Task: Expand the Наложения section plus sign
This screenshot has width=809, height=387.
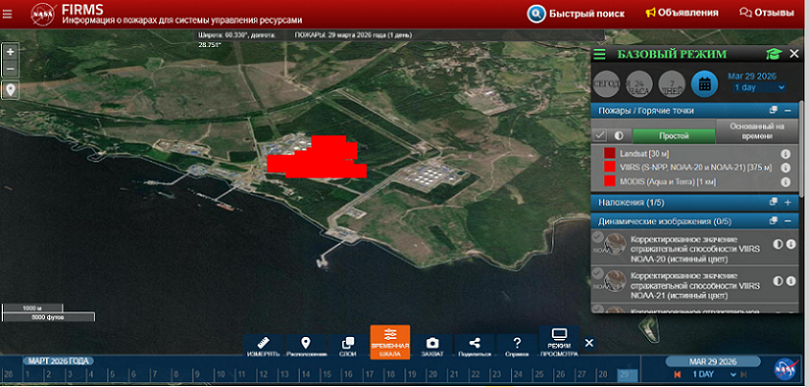Action: 787,202
